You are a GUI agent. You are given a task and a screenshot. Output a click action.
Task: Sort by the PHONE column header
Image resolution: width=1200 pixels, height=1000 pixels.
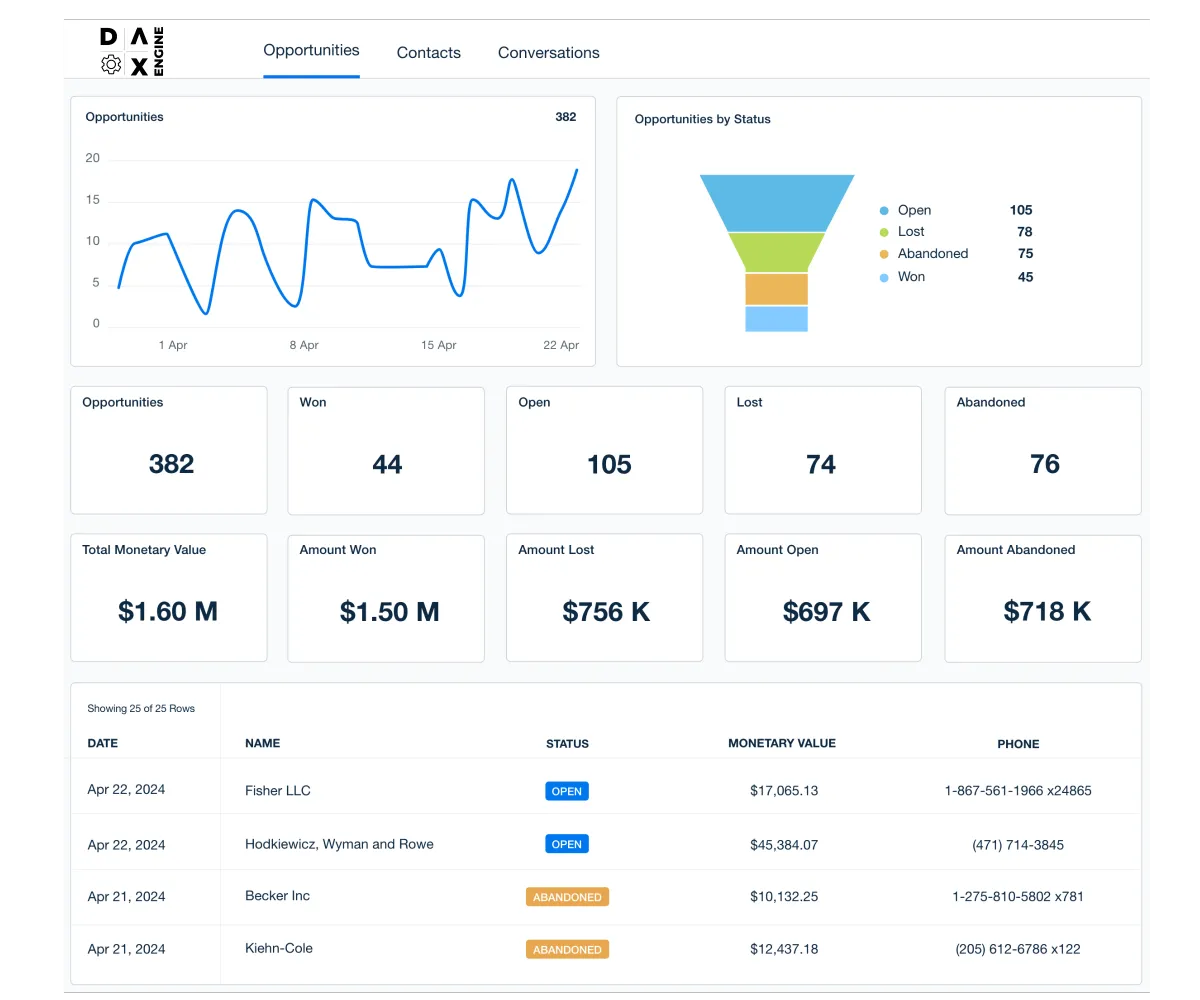1018,744
